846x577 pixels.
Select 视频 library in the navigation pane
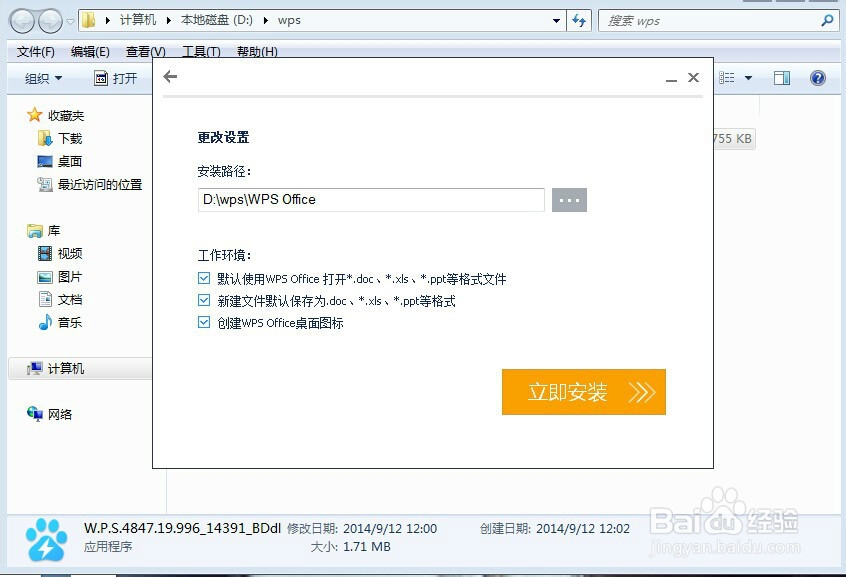point(70,254)
